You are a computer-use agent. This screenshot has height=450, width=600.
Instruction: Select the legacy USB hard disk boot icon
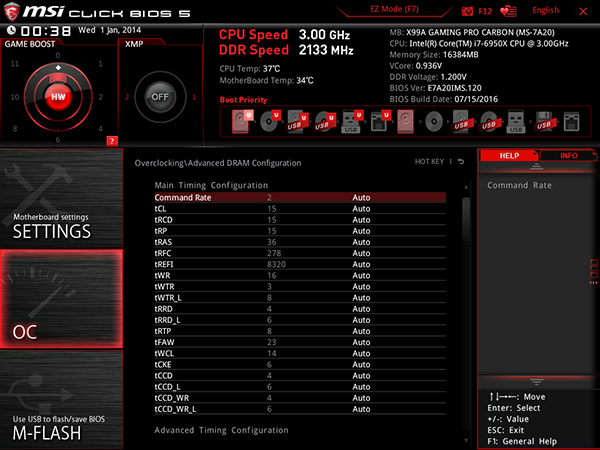(x=461, y=122)
